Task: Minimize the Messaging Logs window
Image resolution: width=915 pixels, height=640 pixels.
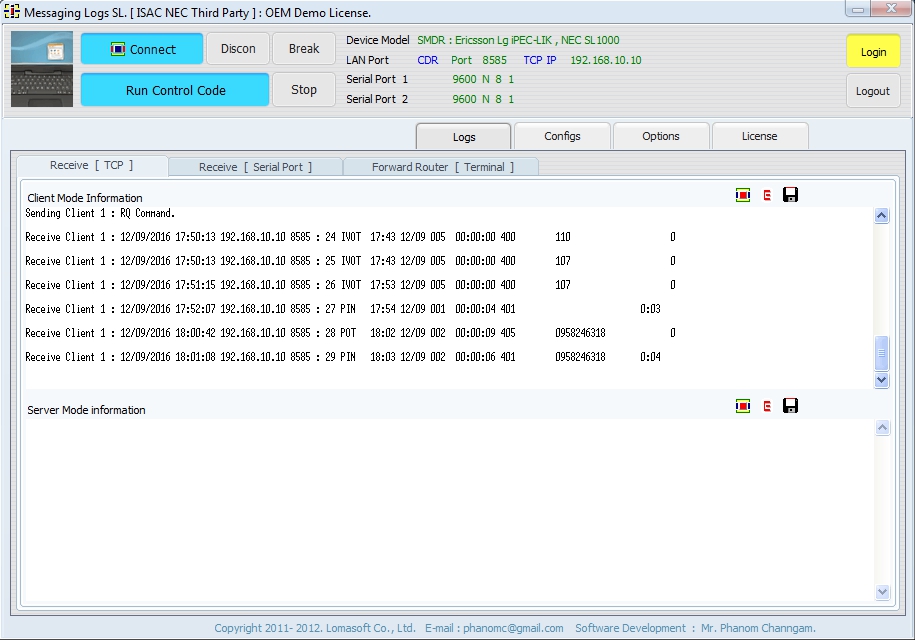Action: 858,9
